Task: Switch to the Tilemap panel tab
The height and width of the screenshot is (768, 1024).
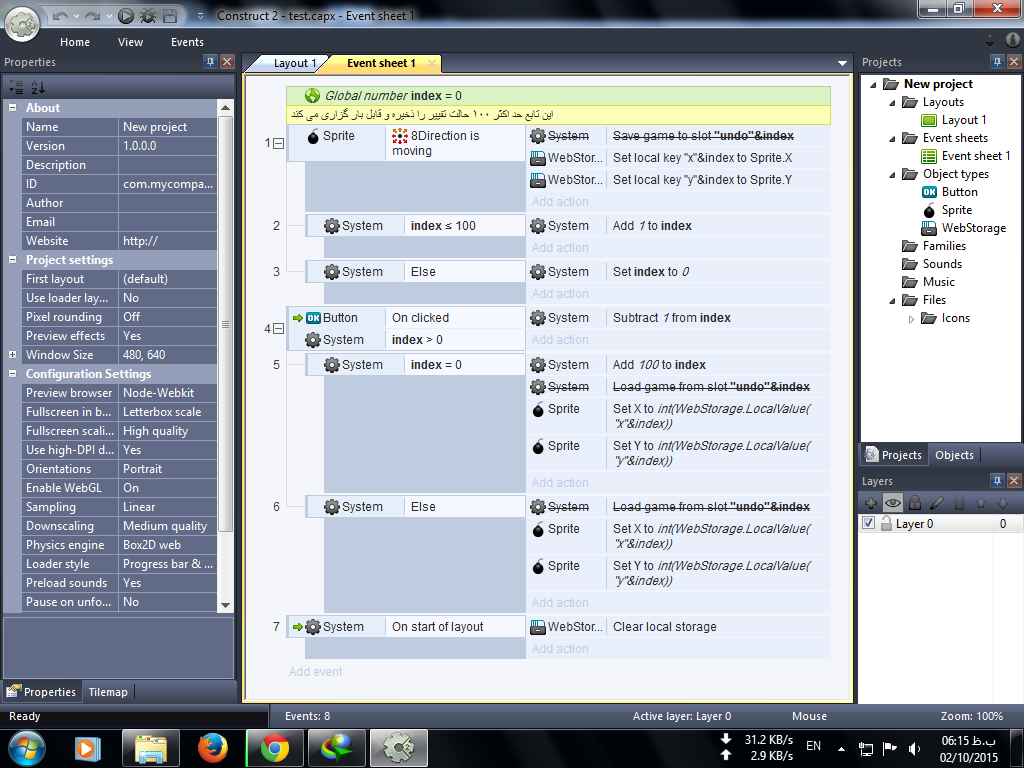Action: (108, 692)
